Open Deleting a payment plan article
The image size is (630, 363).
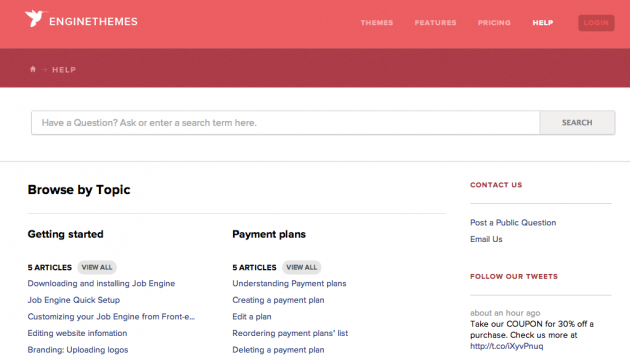pos(278,350)
